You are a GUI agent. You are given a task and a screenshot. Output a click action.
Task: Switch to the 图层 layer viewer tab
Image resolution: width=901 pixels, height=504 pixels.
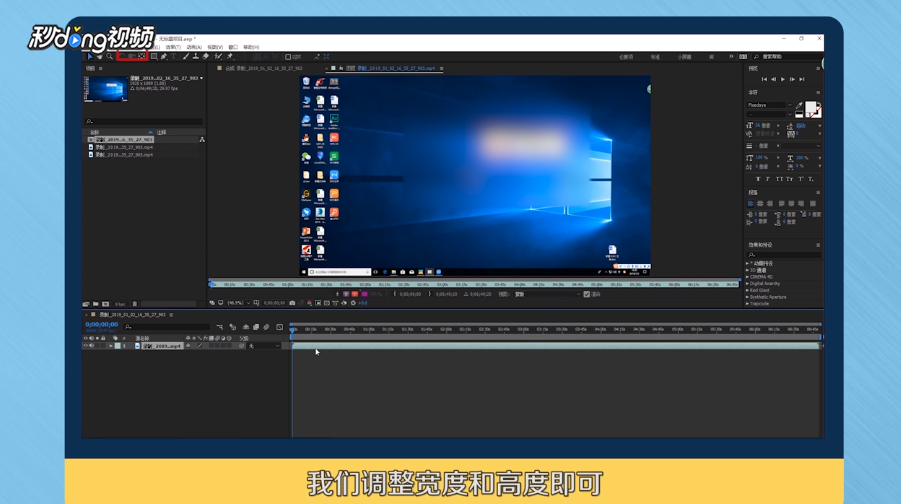(x=391, y=68)
